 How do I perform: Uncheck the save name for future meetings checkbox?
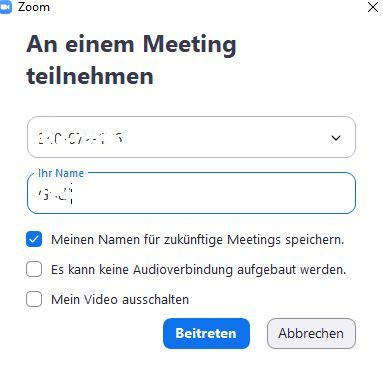[x=34, y=239]
